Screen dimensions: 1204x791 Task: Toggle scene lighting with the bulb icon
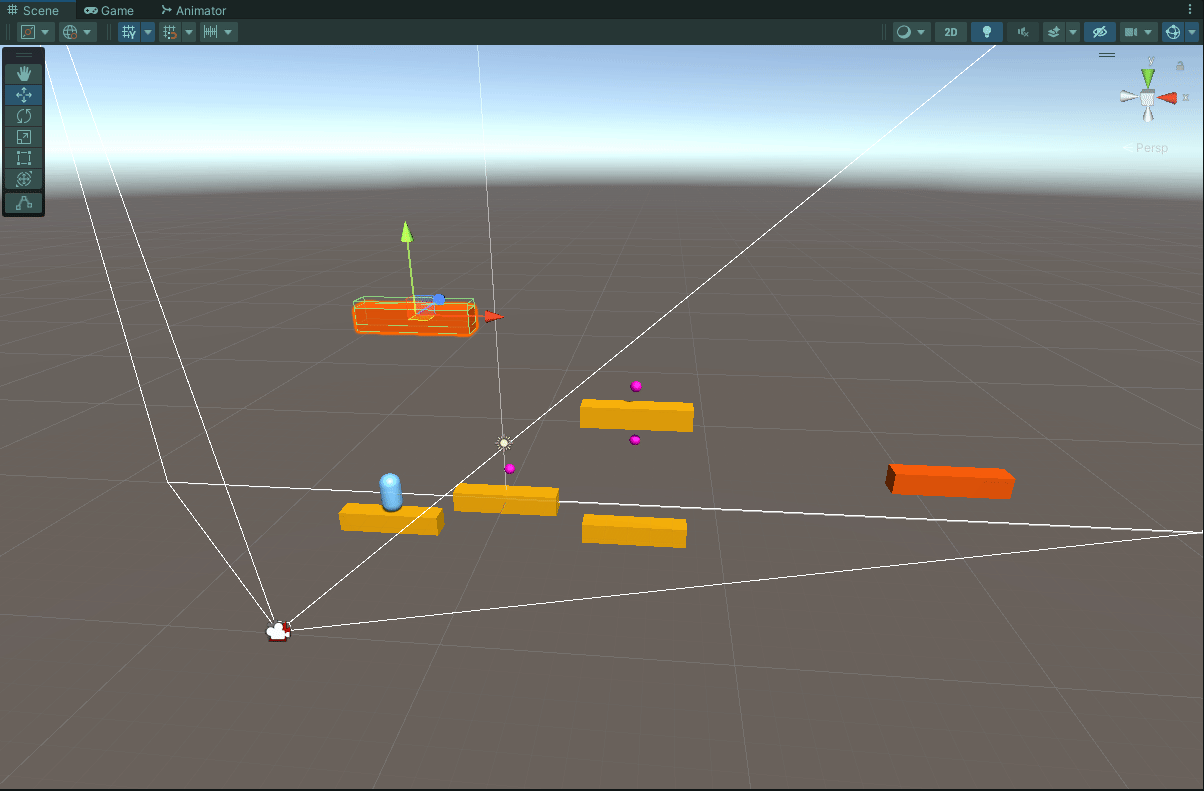(x=987, y=31)
